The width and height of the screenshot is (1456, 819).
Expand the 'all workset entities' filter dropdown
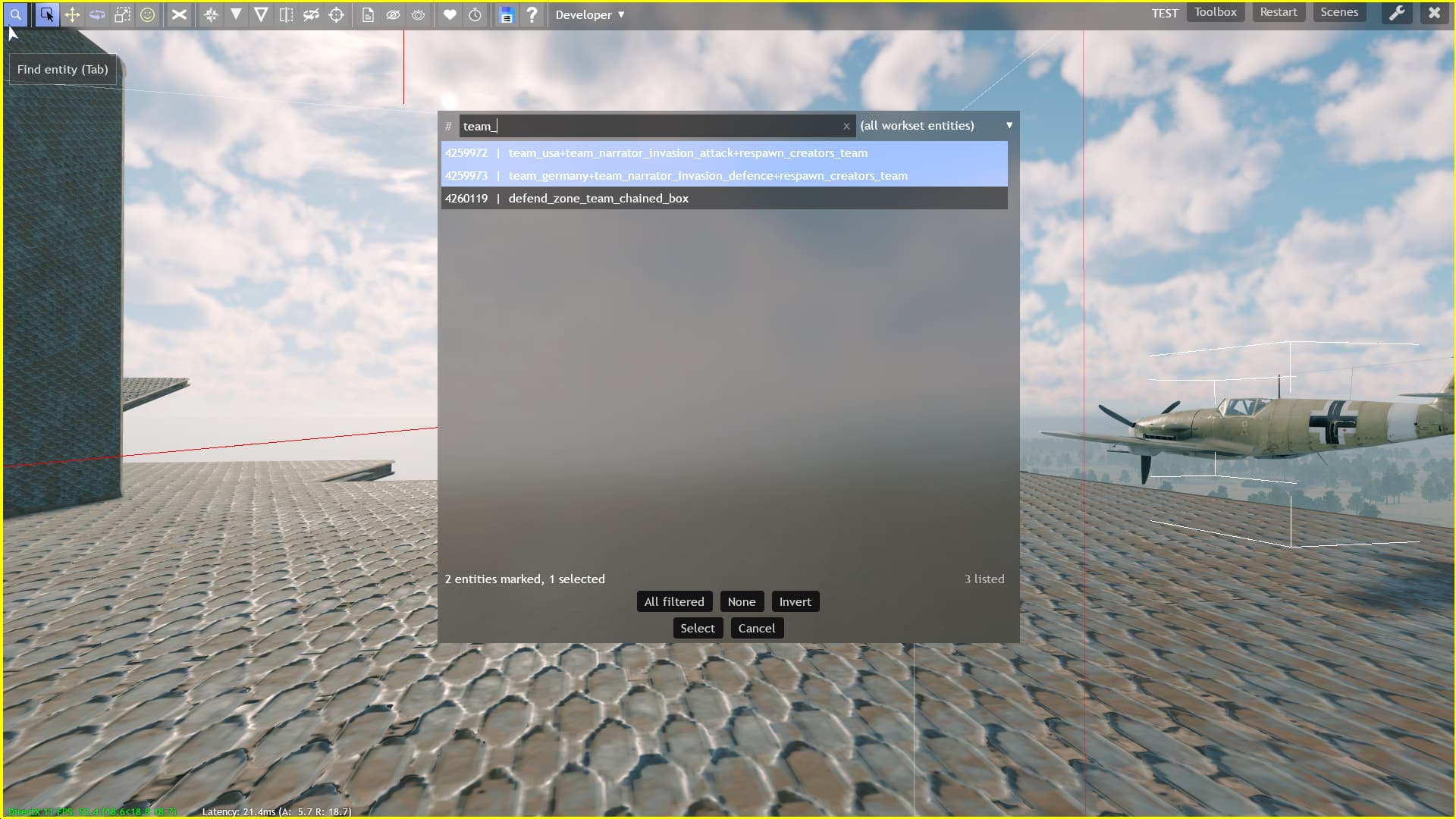(x=937, y=126)
